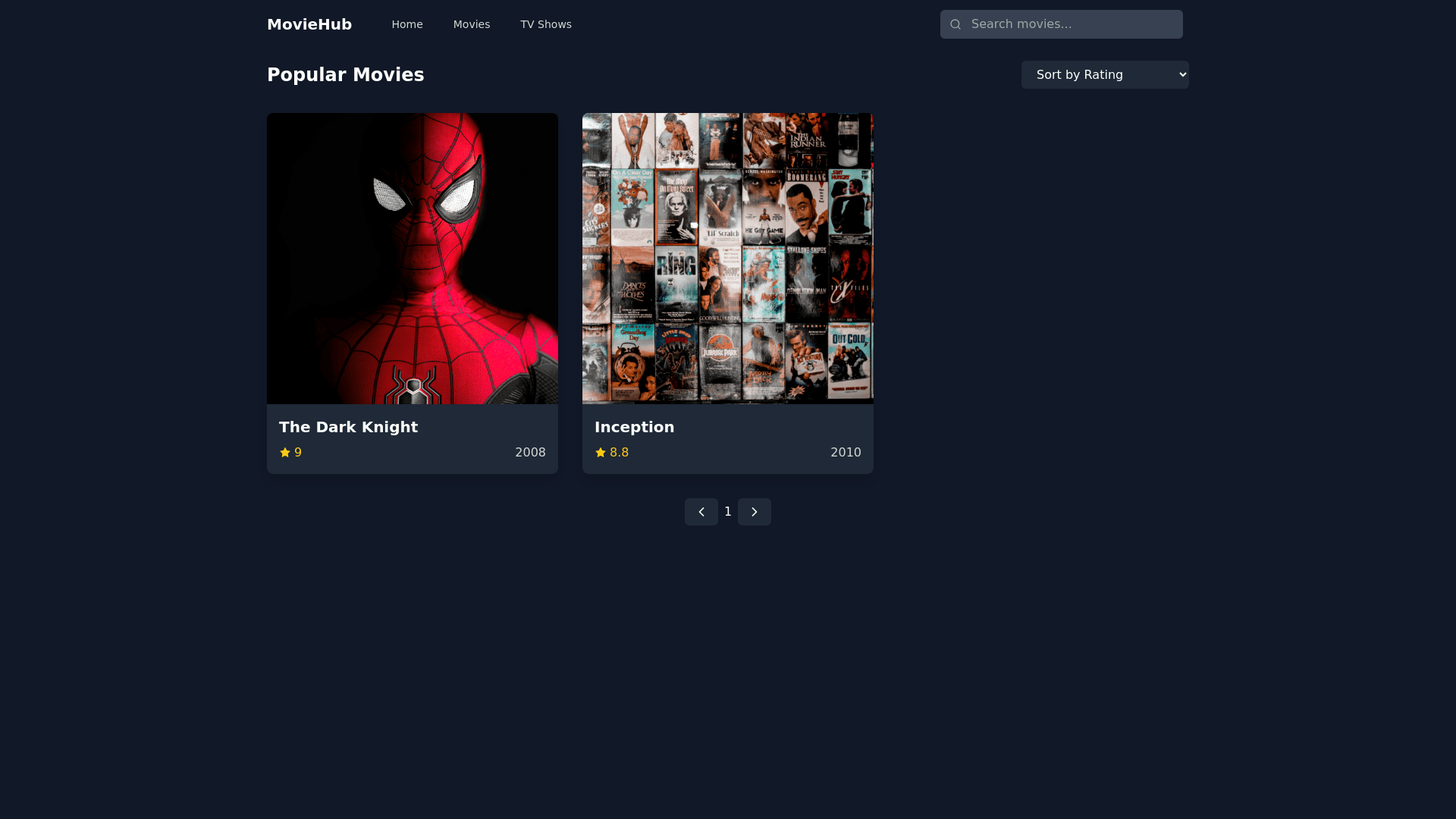Open the Inception poster thumbnail
The image size is (1456, 819).
(728, 259)
